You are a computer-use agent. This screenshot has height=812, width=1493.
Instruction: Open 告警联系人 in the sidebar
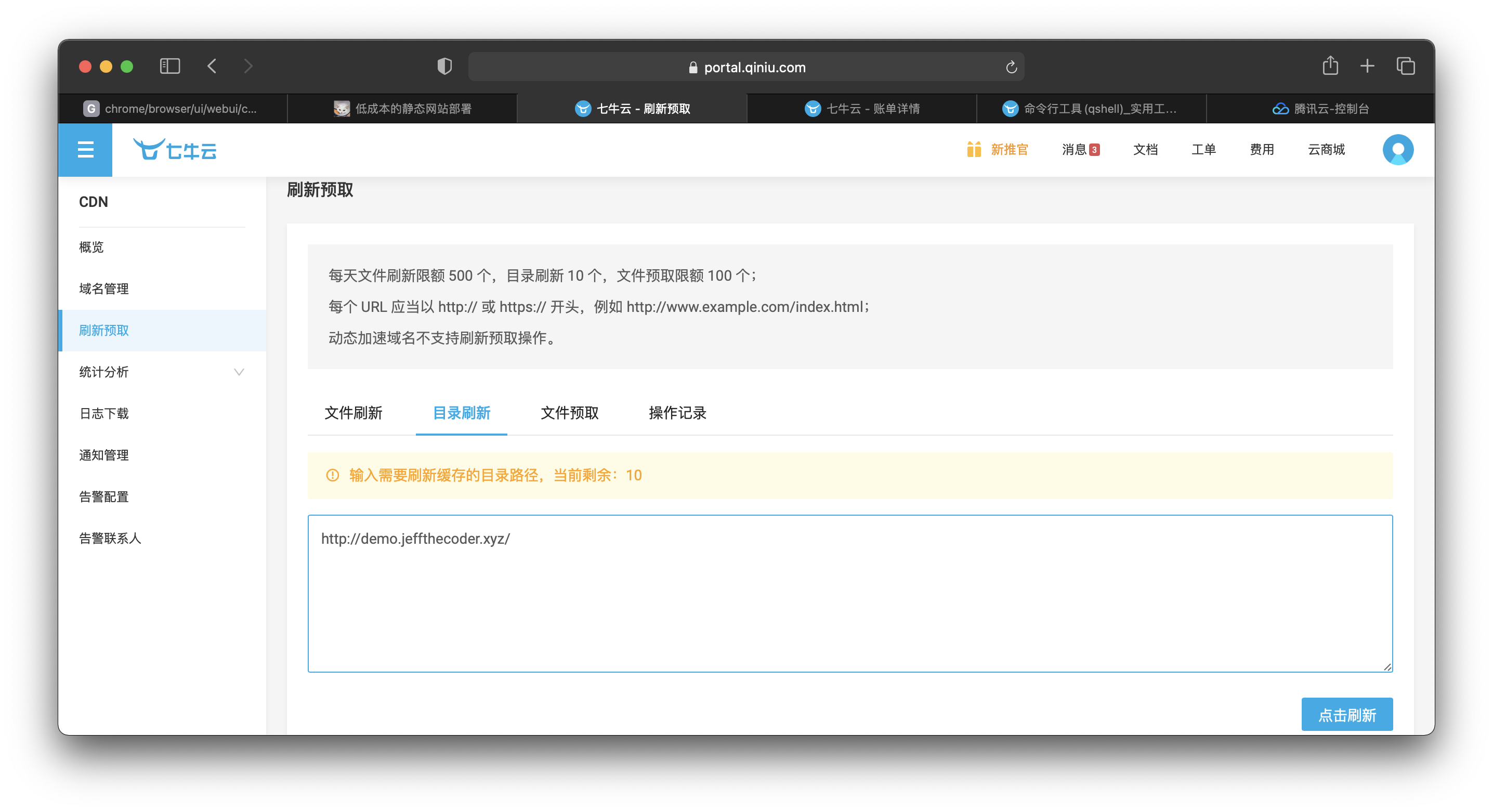coord(162,538)
